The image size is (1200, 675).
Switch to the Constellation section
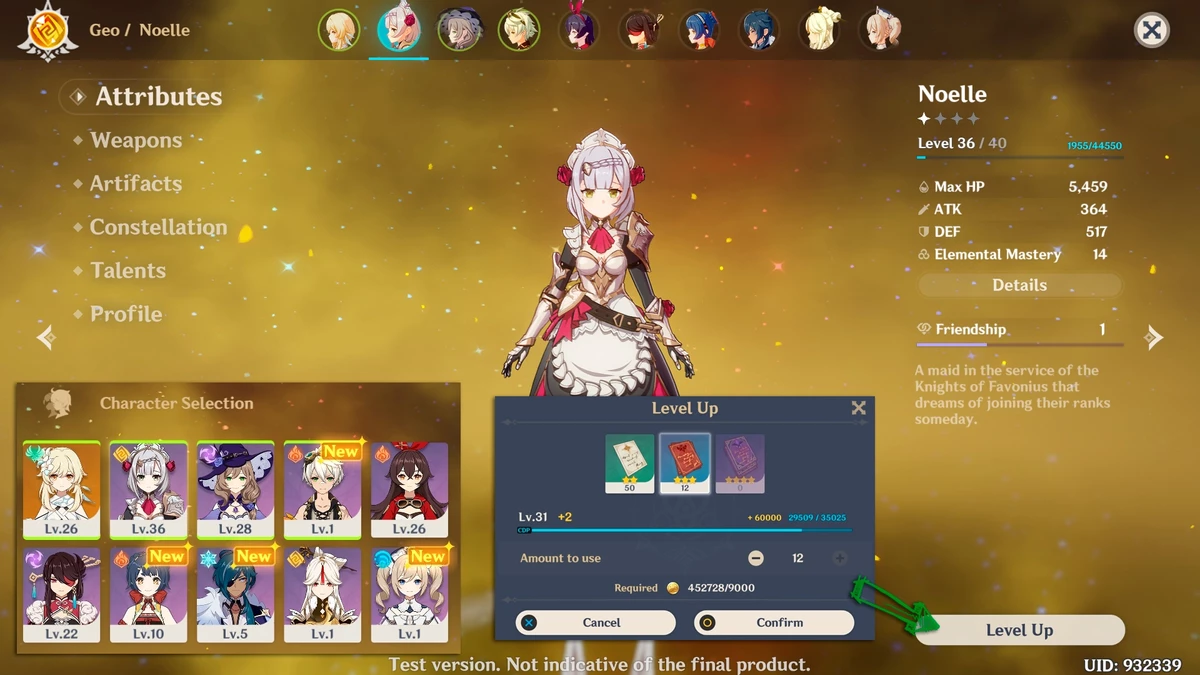coord(158,227)
